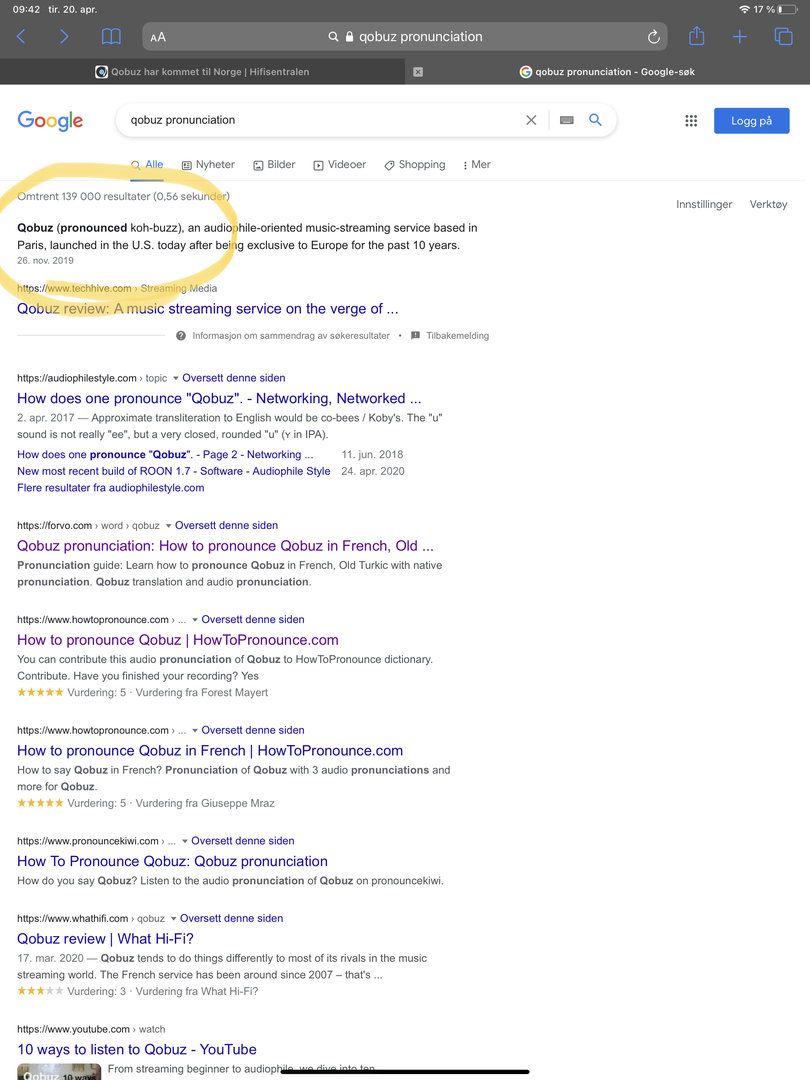Open New most recent build of ROON 1.7 link
The width and height of the screenshot is (810, 1080).
pyautogui.click(x=174, y=471)
